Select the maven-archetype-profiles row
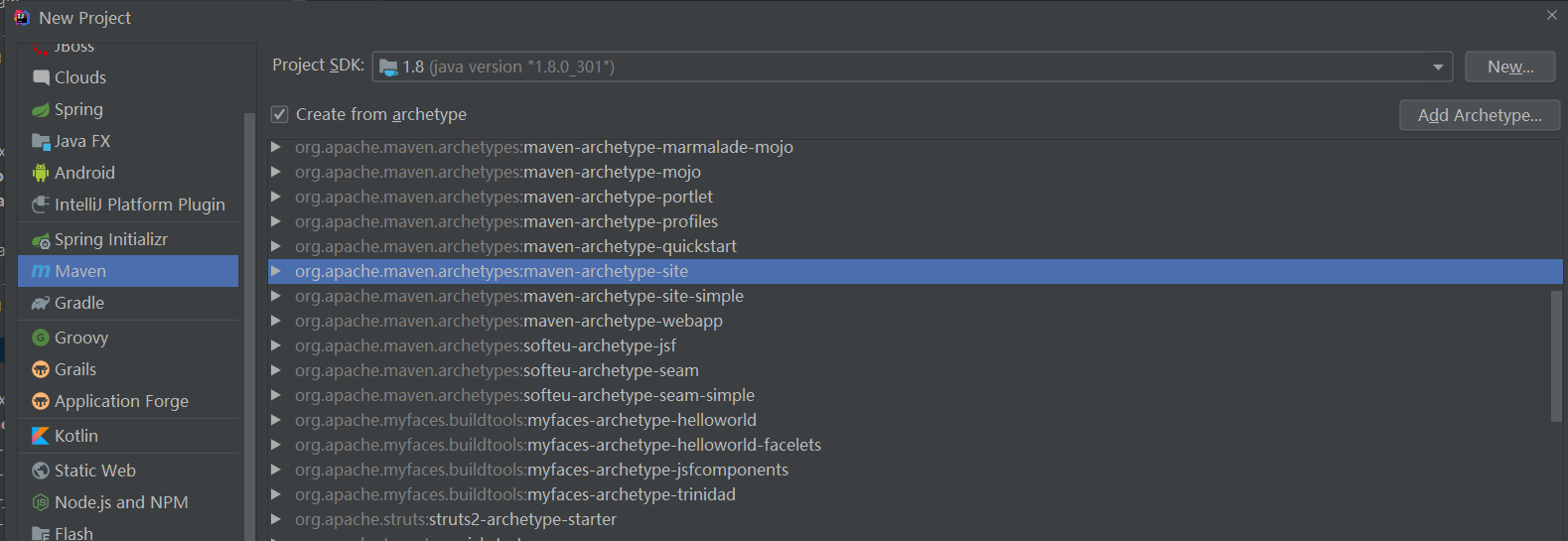The image size is (1568, 541). (x=915, y=221)
